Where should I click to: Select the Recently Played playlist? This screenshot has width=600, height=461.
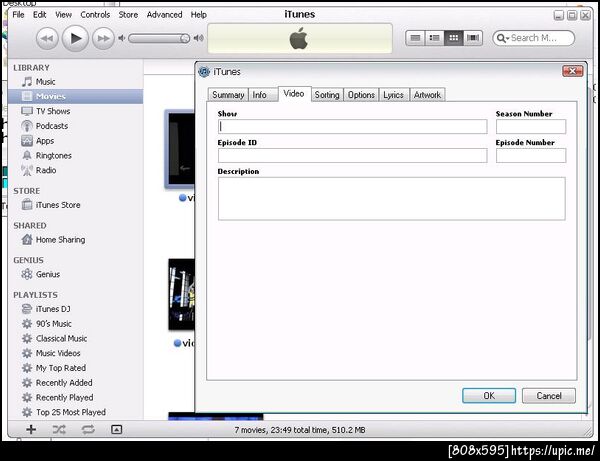75,397
